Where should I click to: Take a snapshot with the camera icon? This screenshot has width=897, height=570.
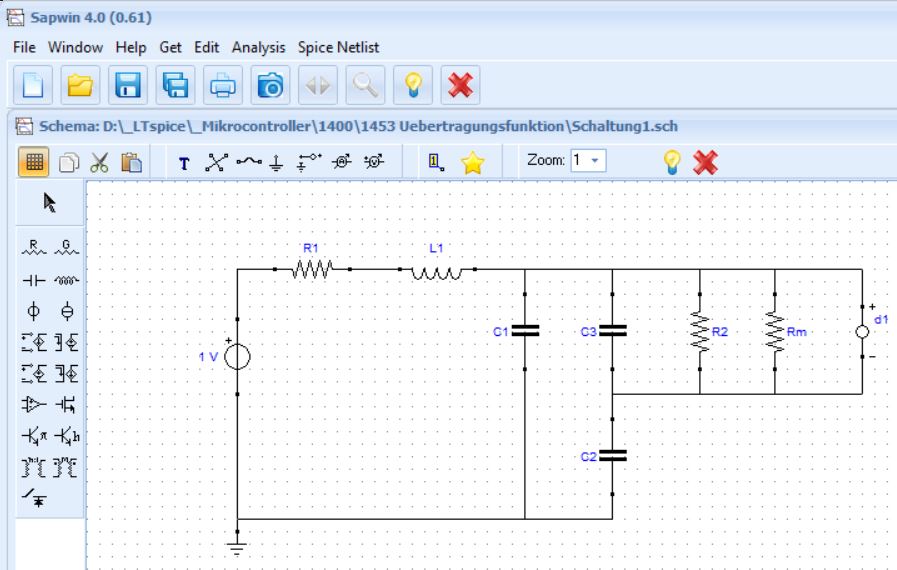click(x=270, y=85)
